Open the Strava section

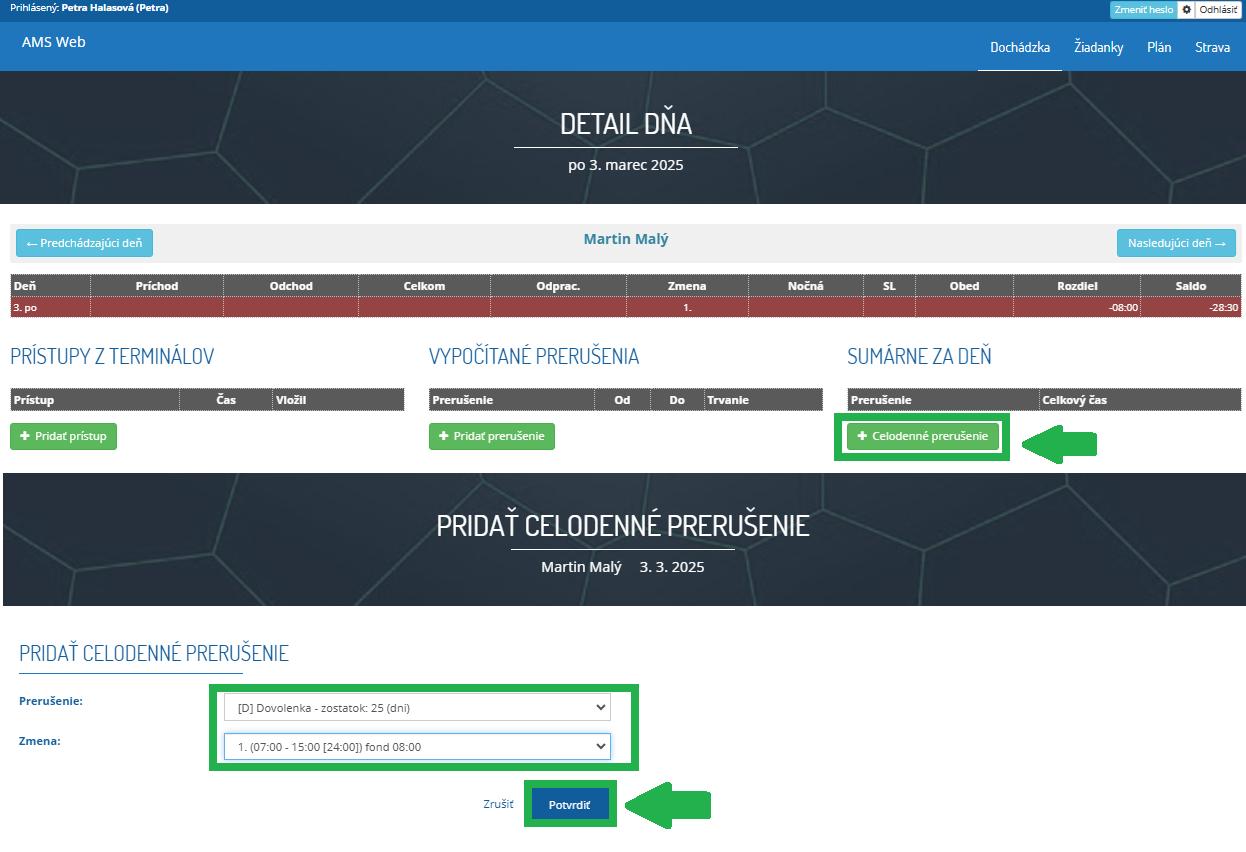tap(1212, 47)
